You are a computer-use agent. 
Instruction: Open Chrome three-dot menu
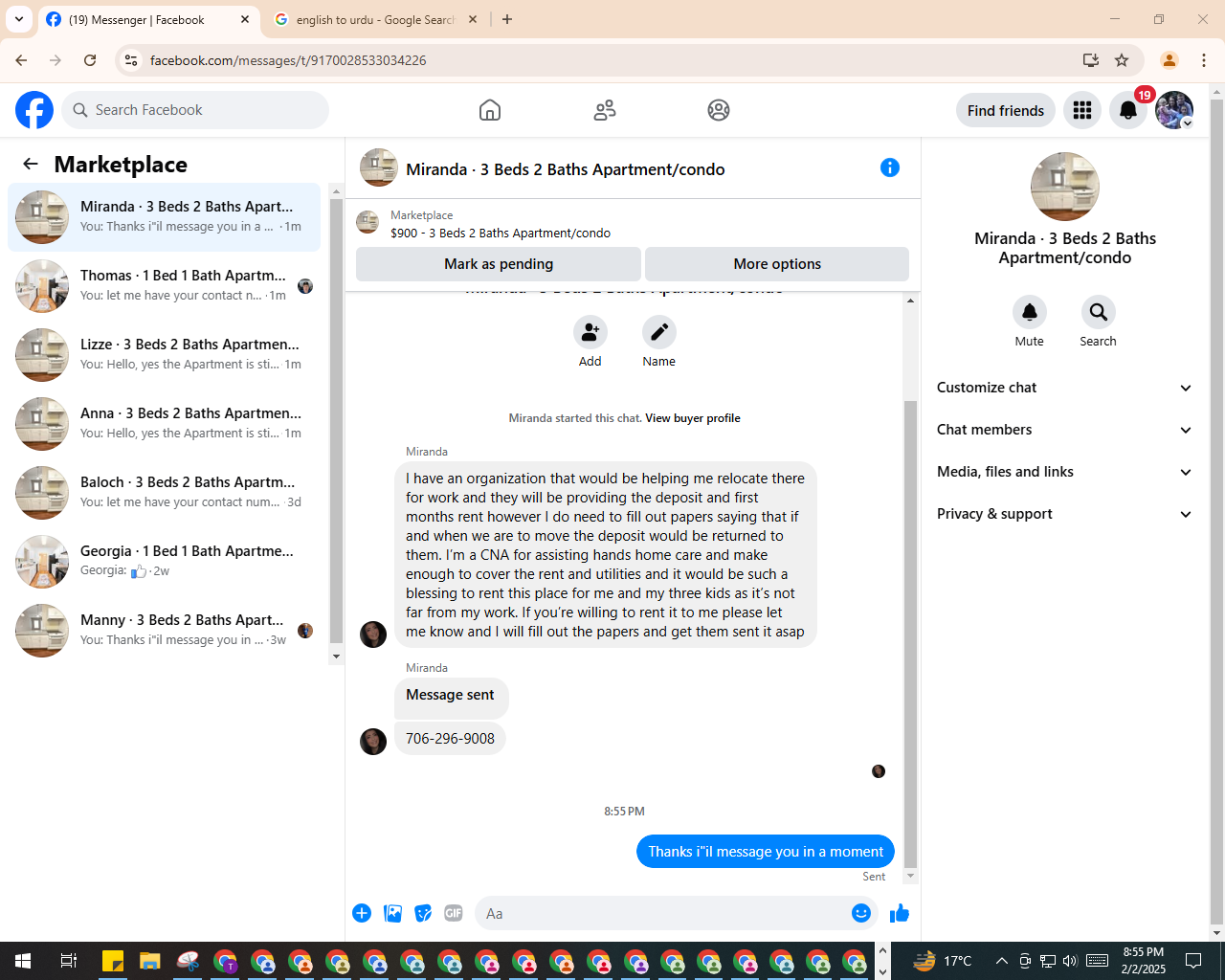(x=1204, y=60)
